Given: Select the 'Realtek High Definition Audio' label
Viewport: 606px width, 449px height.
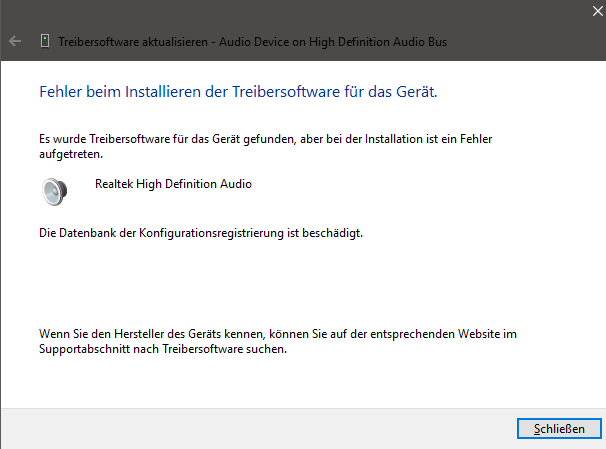Looking at the screenshot, I should click(173, 184).
